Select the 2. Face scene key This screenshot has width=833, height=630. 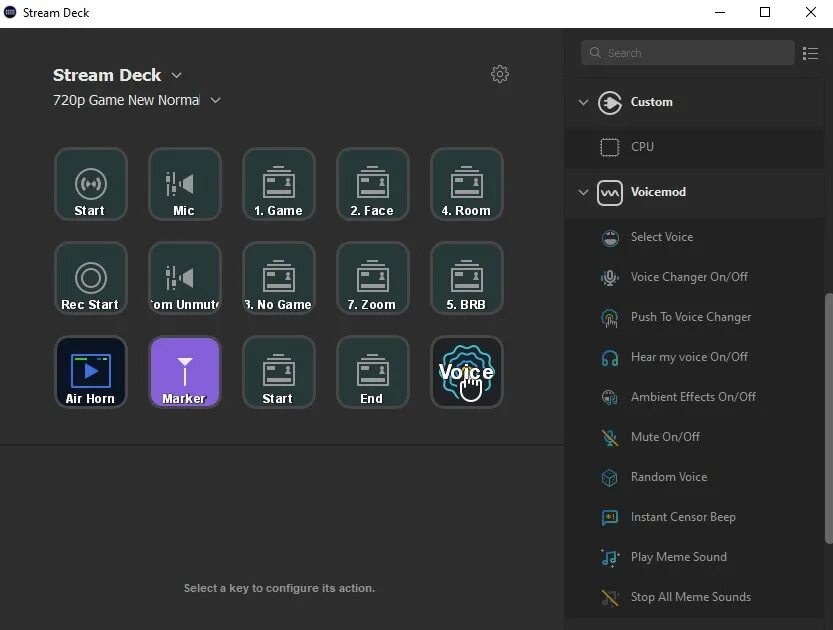[373, 184]
